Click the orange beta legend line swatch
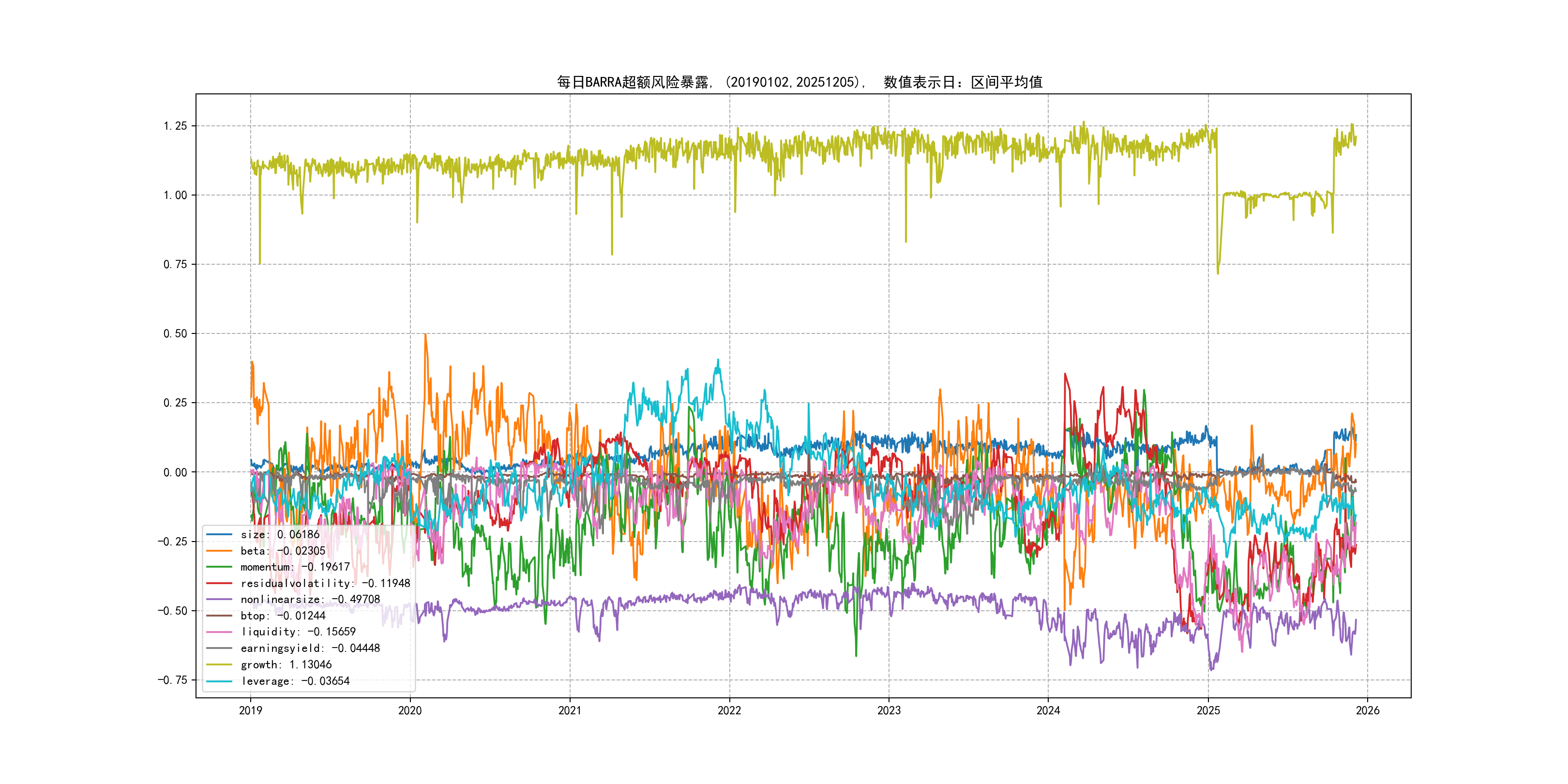 219,551
